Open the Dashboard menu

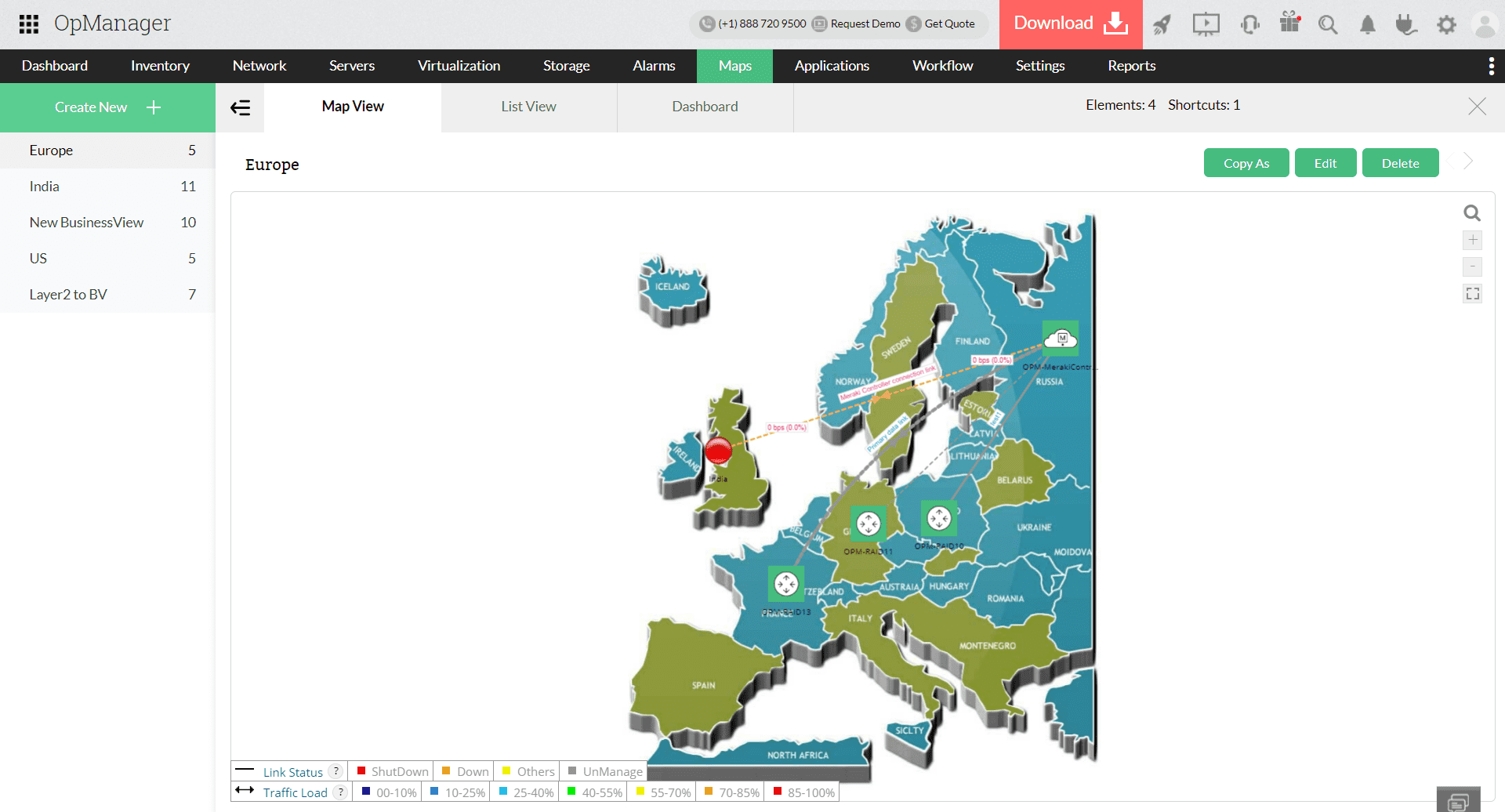point(55,66)
